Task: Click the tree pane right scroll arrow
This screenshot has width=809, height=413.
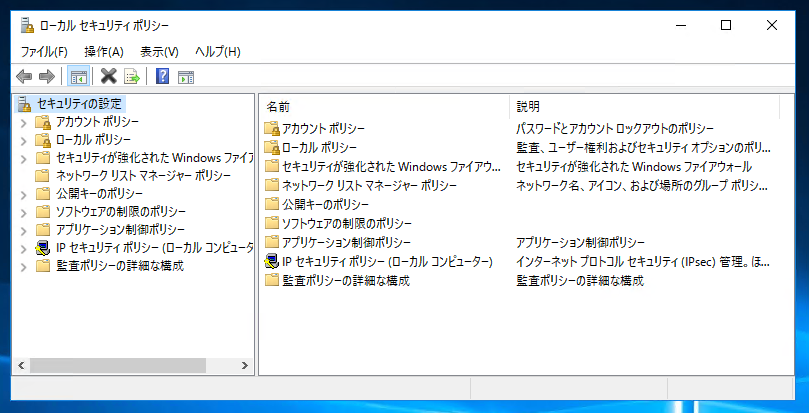Action: (245, 366)
